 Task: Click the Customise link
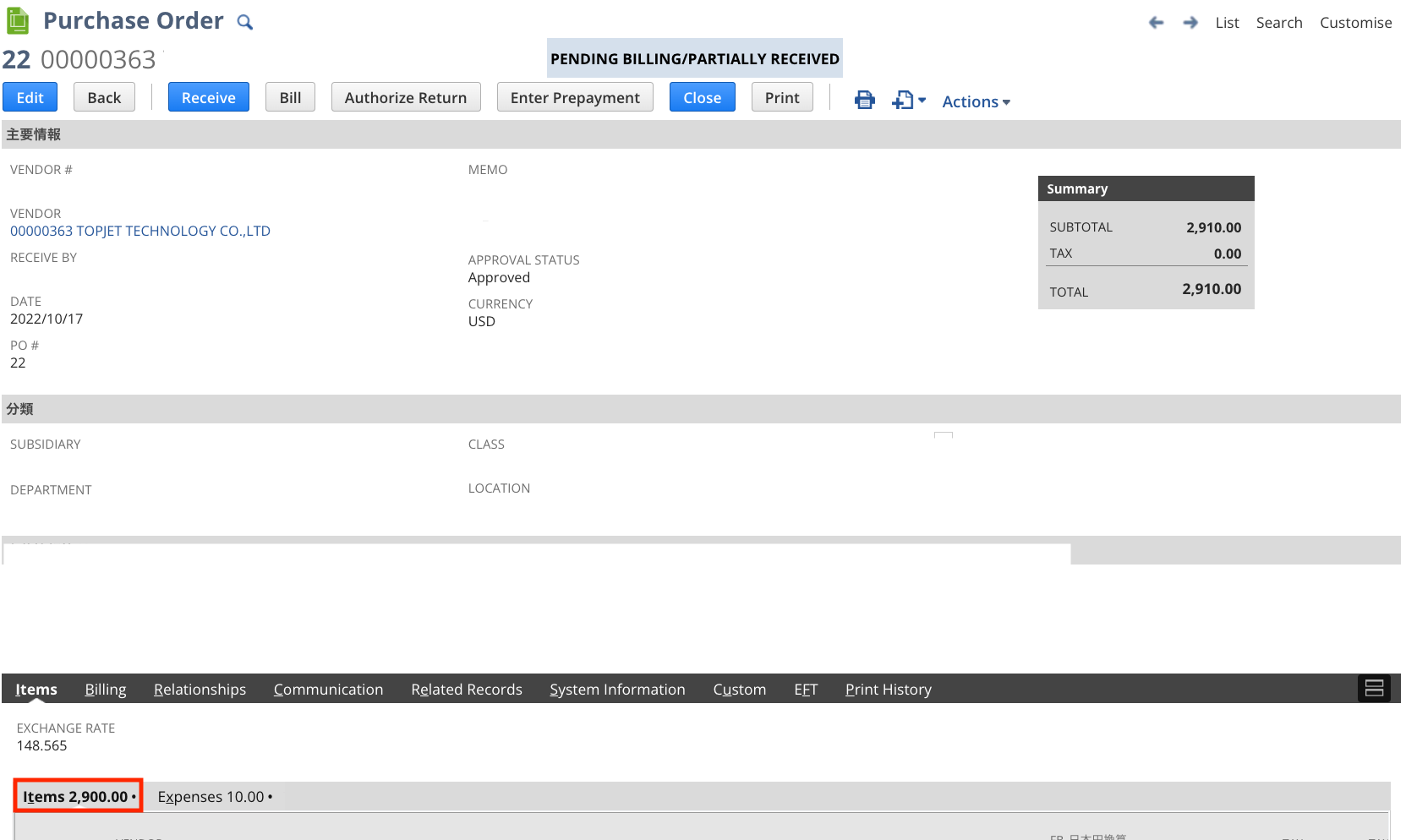(1356, 23)
